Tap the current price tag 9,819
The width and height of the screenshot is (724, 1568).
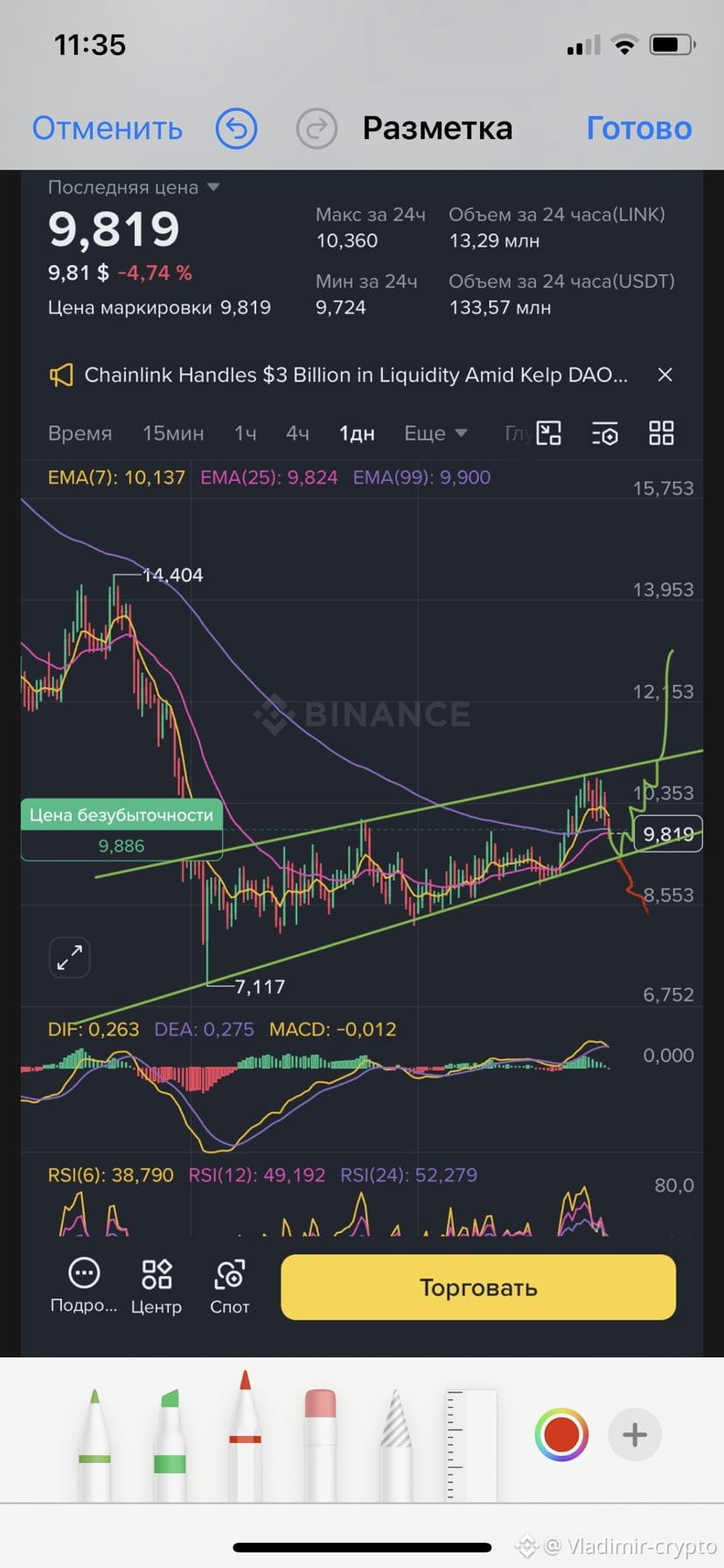pyautogui.click(x=667, y=834)
